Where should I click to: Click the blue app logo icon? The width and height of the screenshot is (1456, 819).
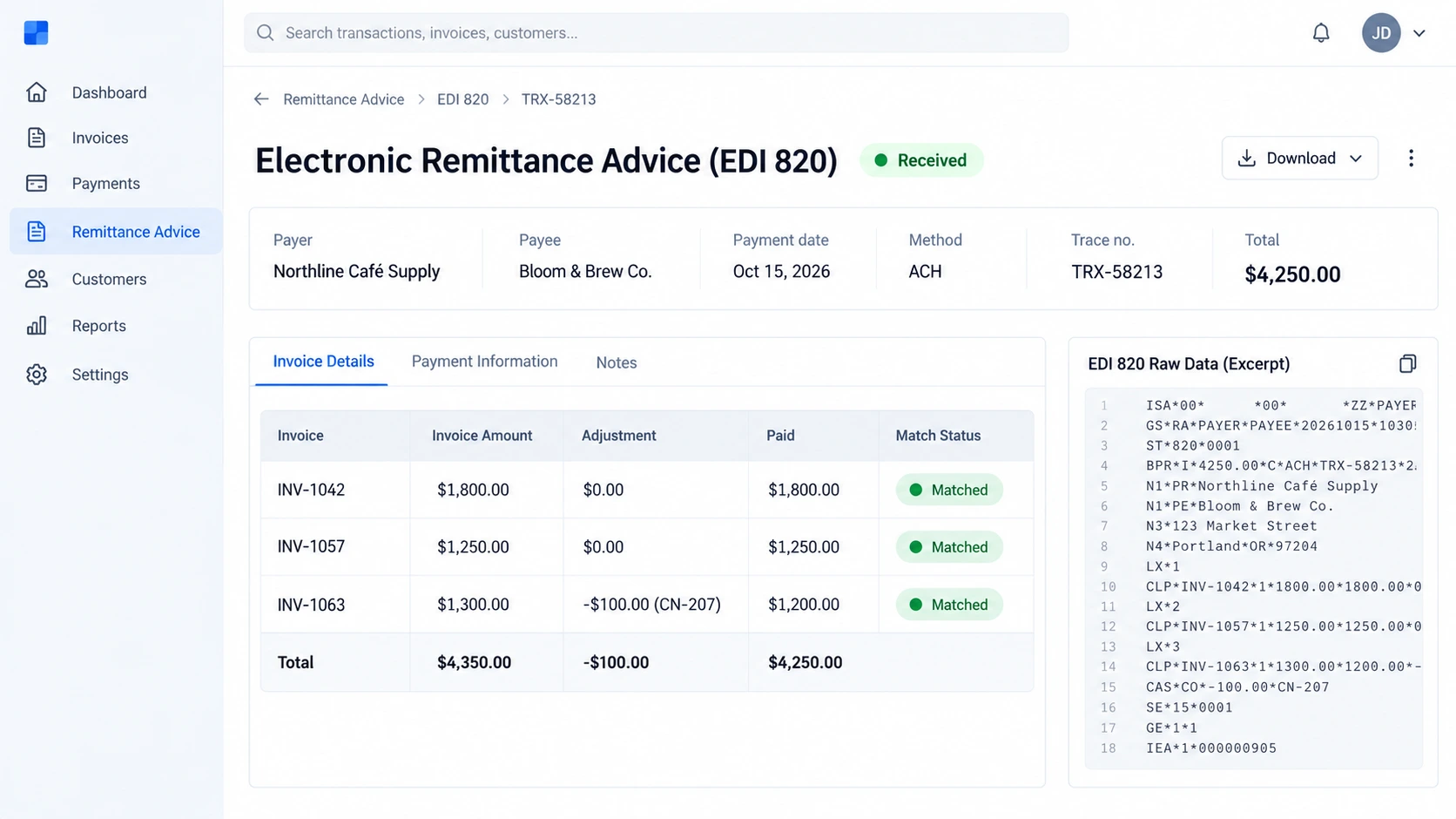[36, 33]
